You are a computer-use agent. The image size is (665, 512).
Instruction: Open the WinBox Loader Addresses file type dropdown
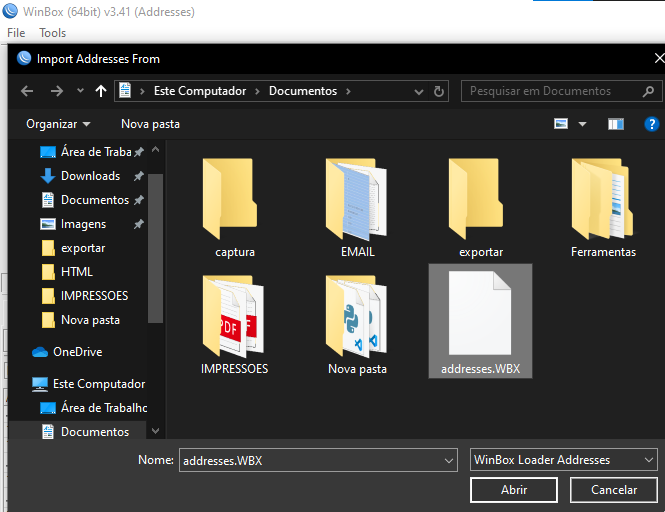[x=564, y=460]
